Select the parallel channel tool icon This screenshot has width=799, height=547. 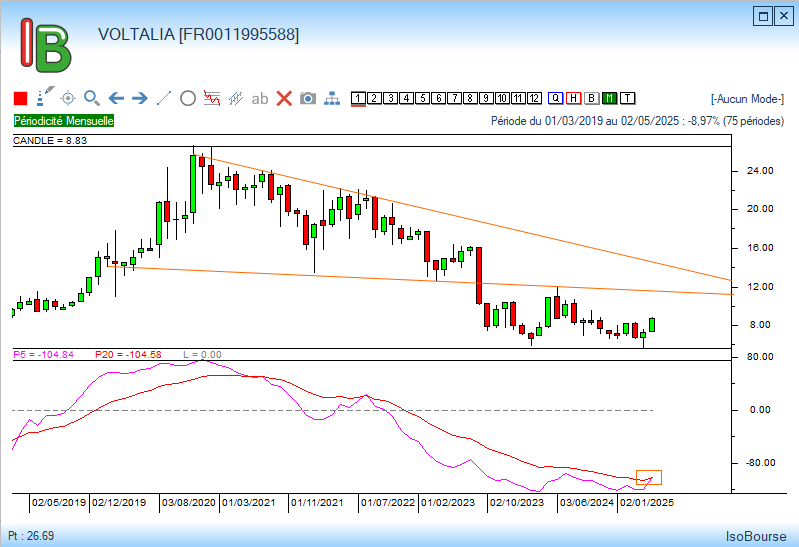[235, 98]
